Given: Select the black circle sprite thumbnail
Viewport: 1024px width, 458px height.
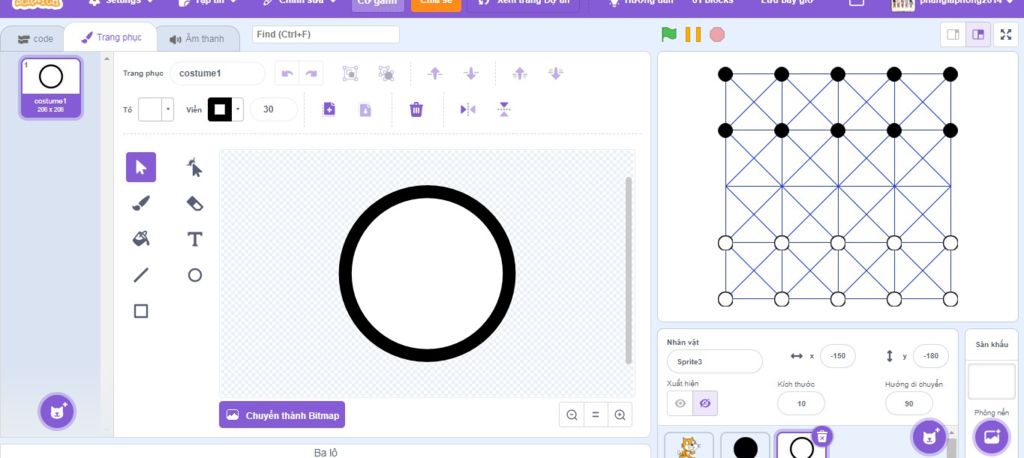Looking at the screenshot, I should pyautogui.click(x=745, y=446).
